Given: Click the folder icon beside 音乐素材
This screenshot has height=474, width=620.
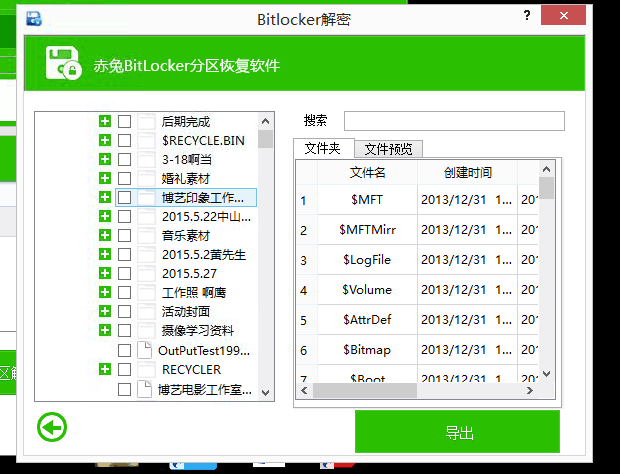Looking at the screenshot, I should (x=146, y=236).
